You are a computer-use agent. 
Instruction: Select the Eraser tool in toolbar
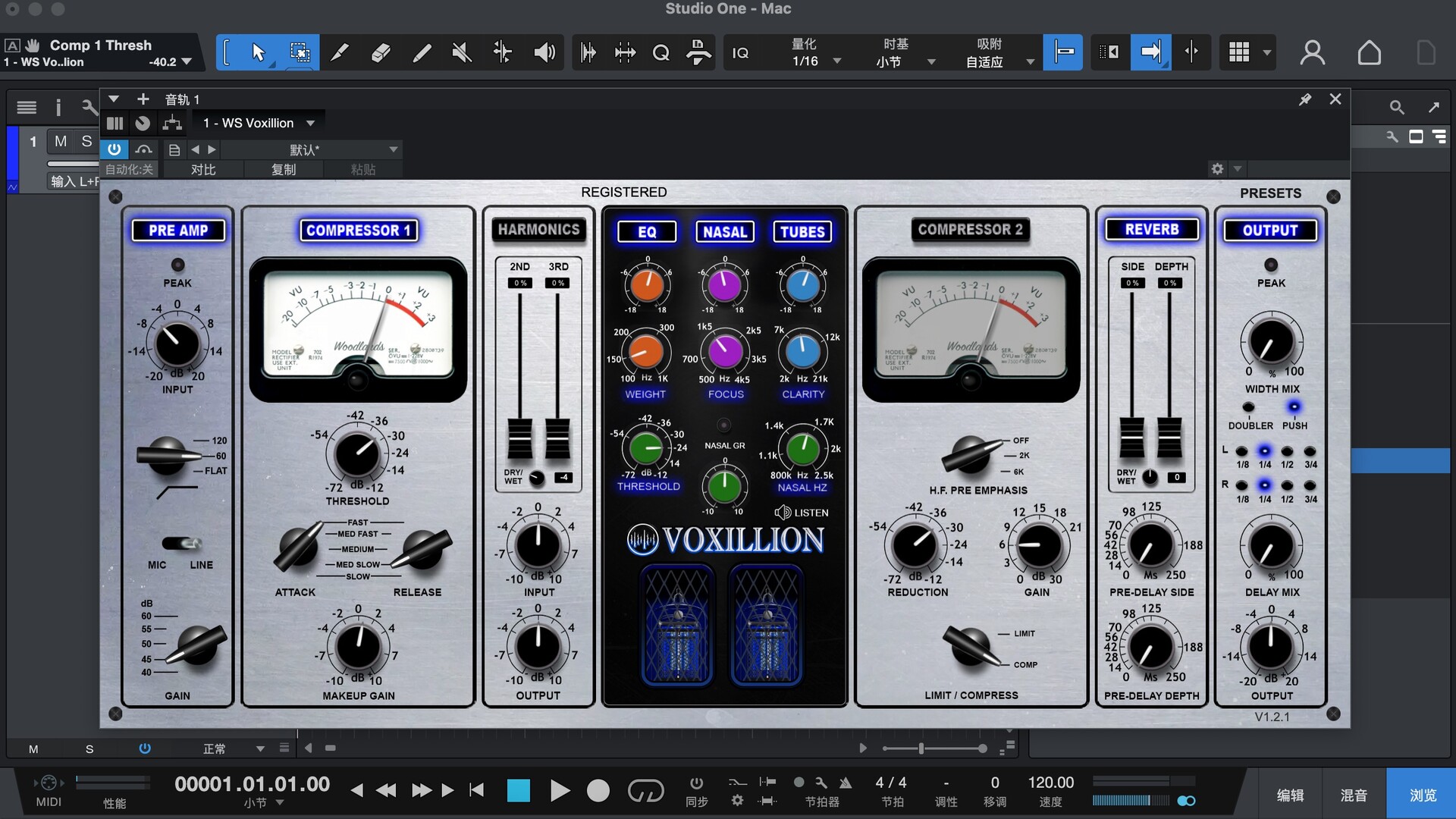click(x=381, y=52)
